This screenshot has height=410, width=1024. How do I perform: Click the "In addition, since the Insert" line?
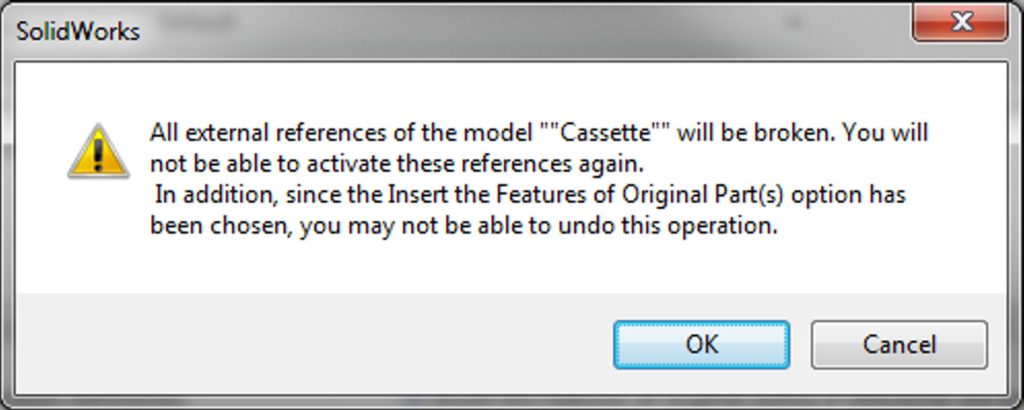coord(530,195)
